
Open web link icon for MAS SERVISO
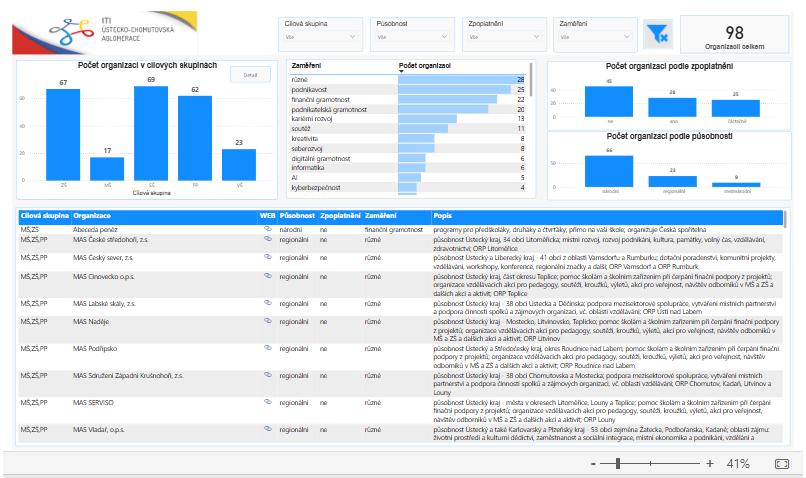point(267,400)
